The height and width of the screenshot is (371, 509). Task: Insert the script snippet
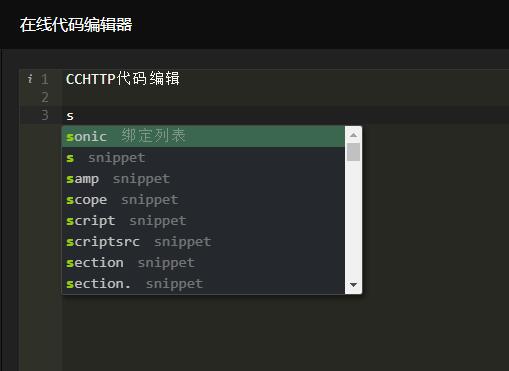(203, 221)
